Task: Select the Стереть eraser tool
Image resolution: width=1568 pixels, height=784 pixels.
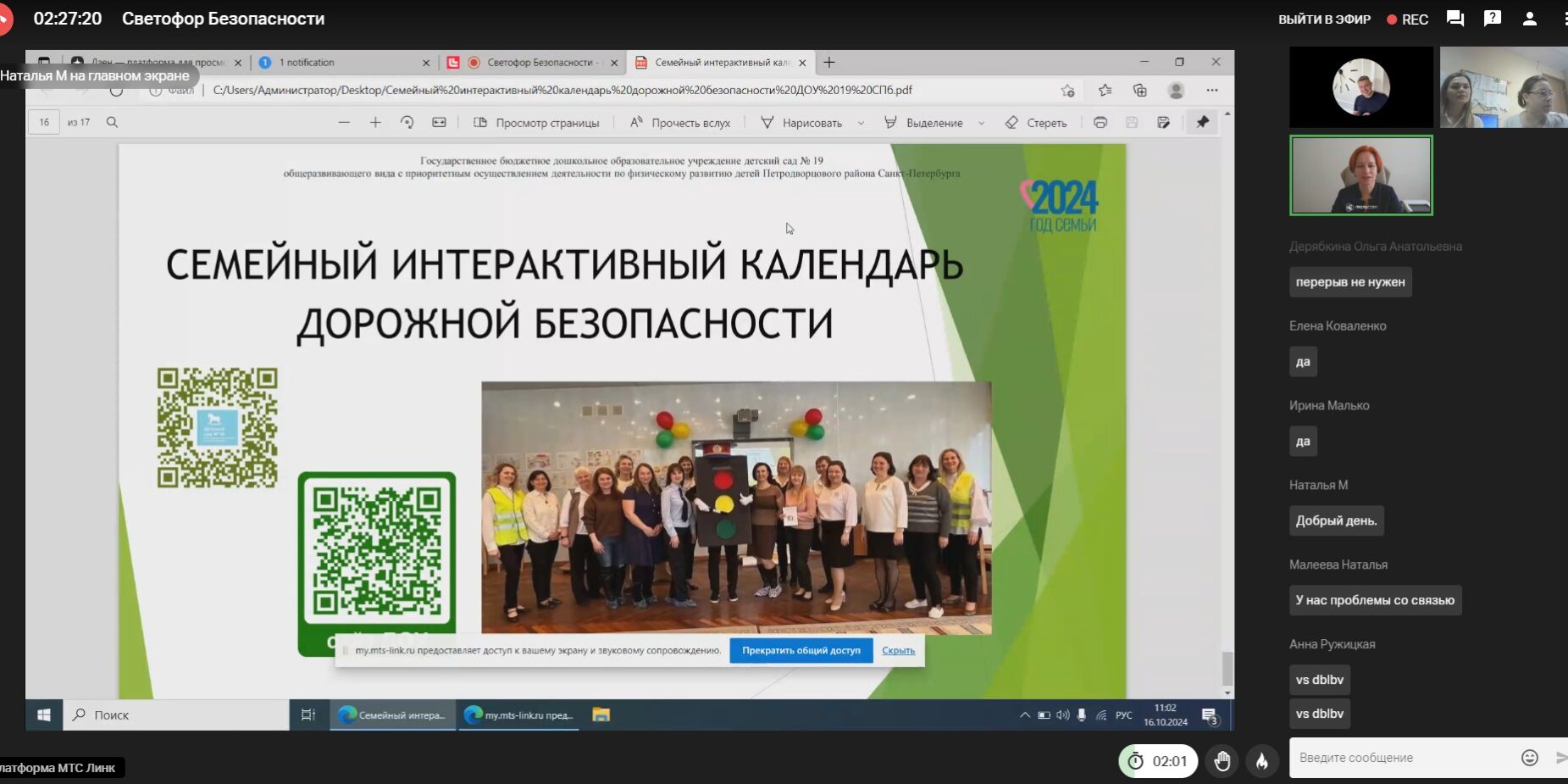Action: point(1036,123)
